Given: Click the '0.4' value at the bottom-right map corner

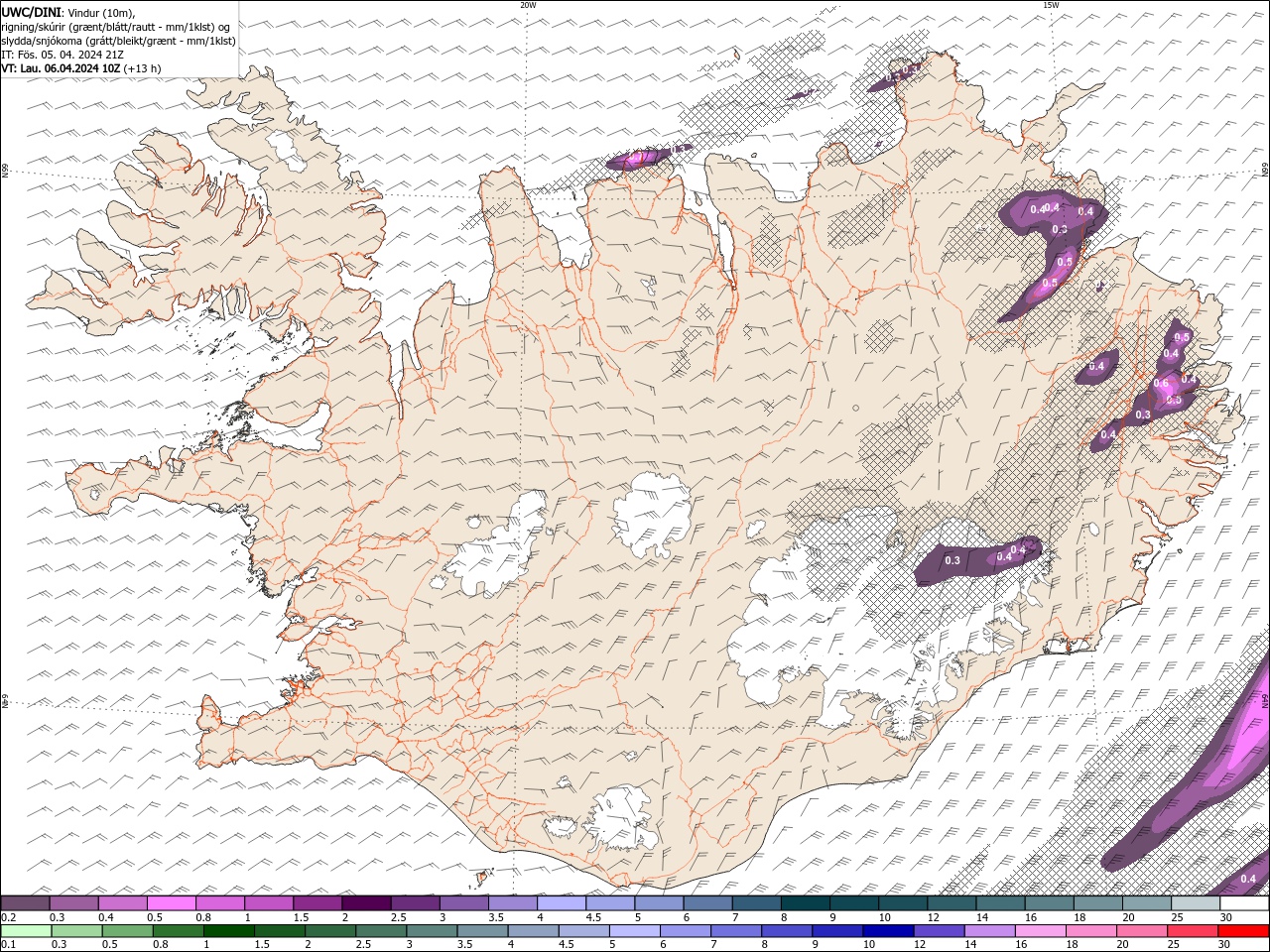Looking at the screenshot, I should click(1248, 879).
